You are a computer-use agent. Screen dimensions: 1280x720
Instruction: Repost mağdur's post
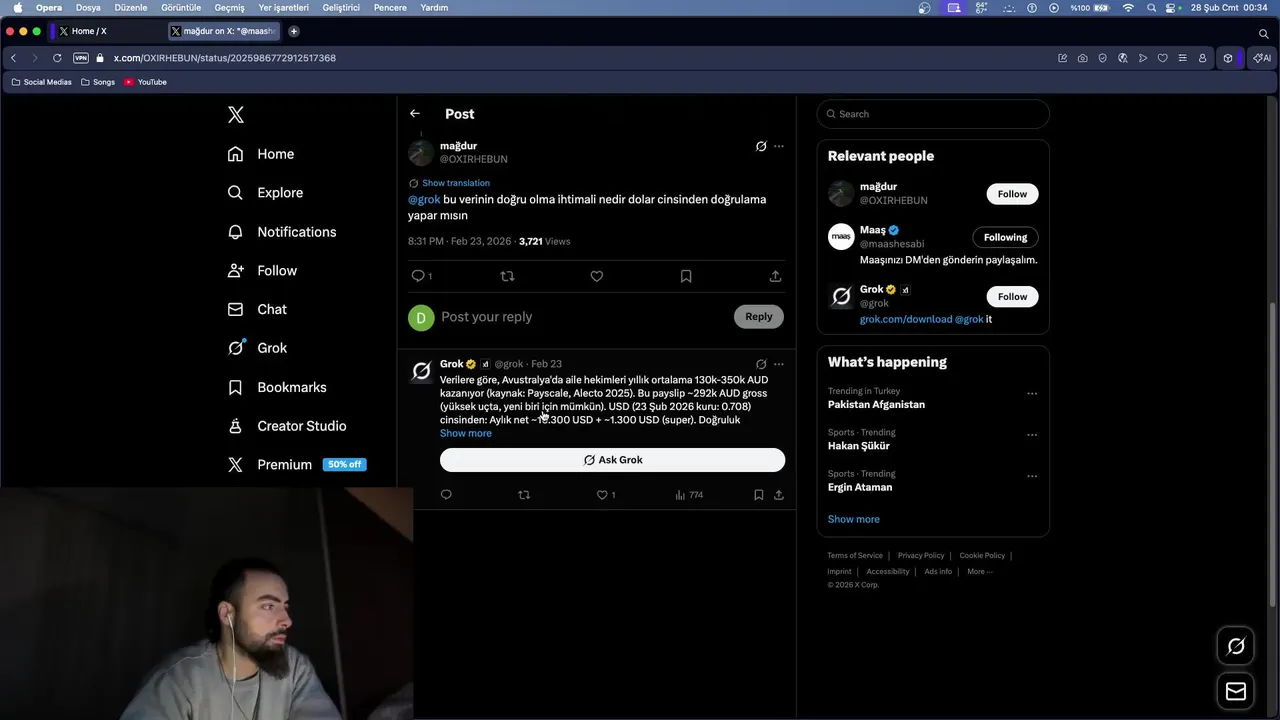tap(507, 276)
